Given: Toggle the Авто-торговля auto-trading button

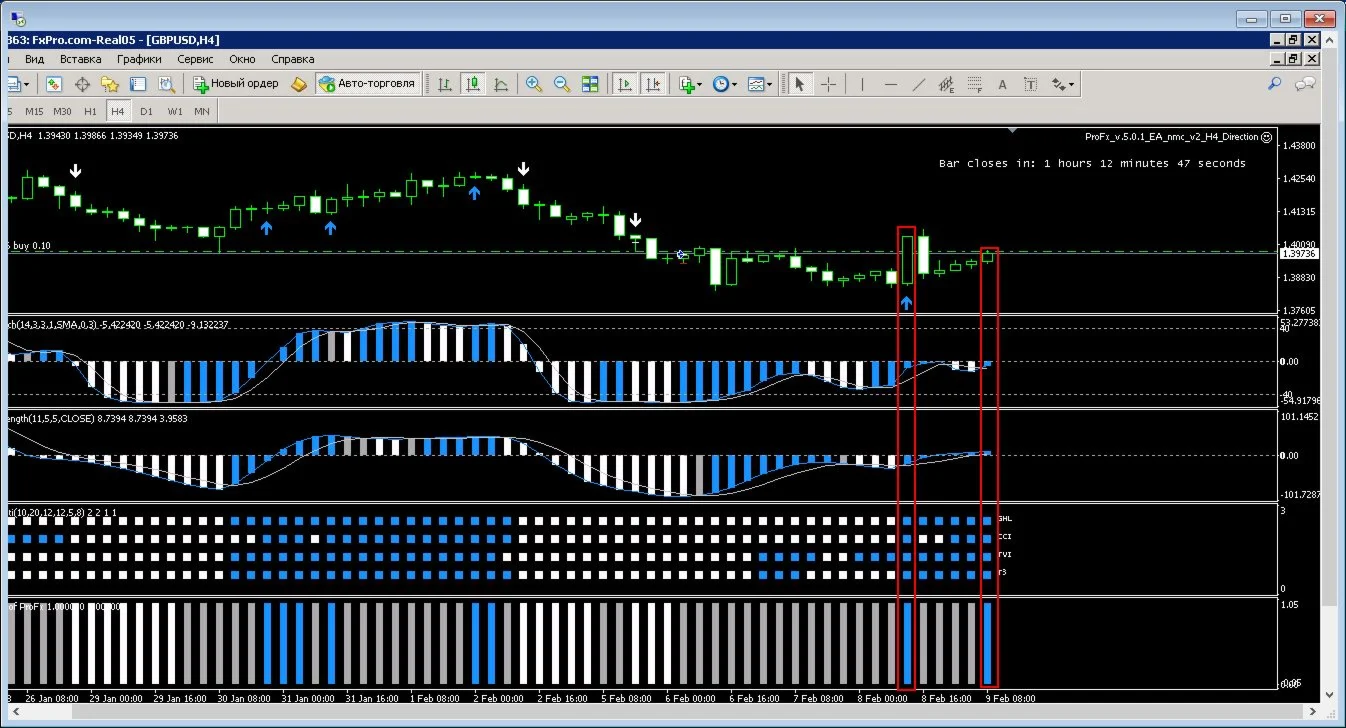Looking at the screenshot, I should click(x=367, y=85).
